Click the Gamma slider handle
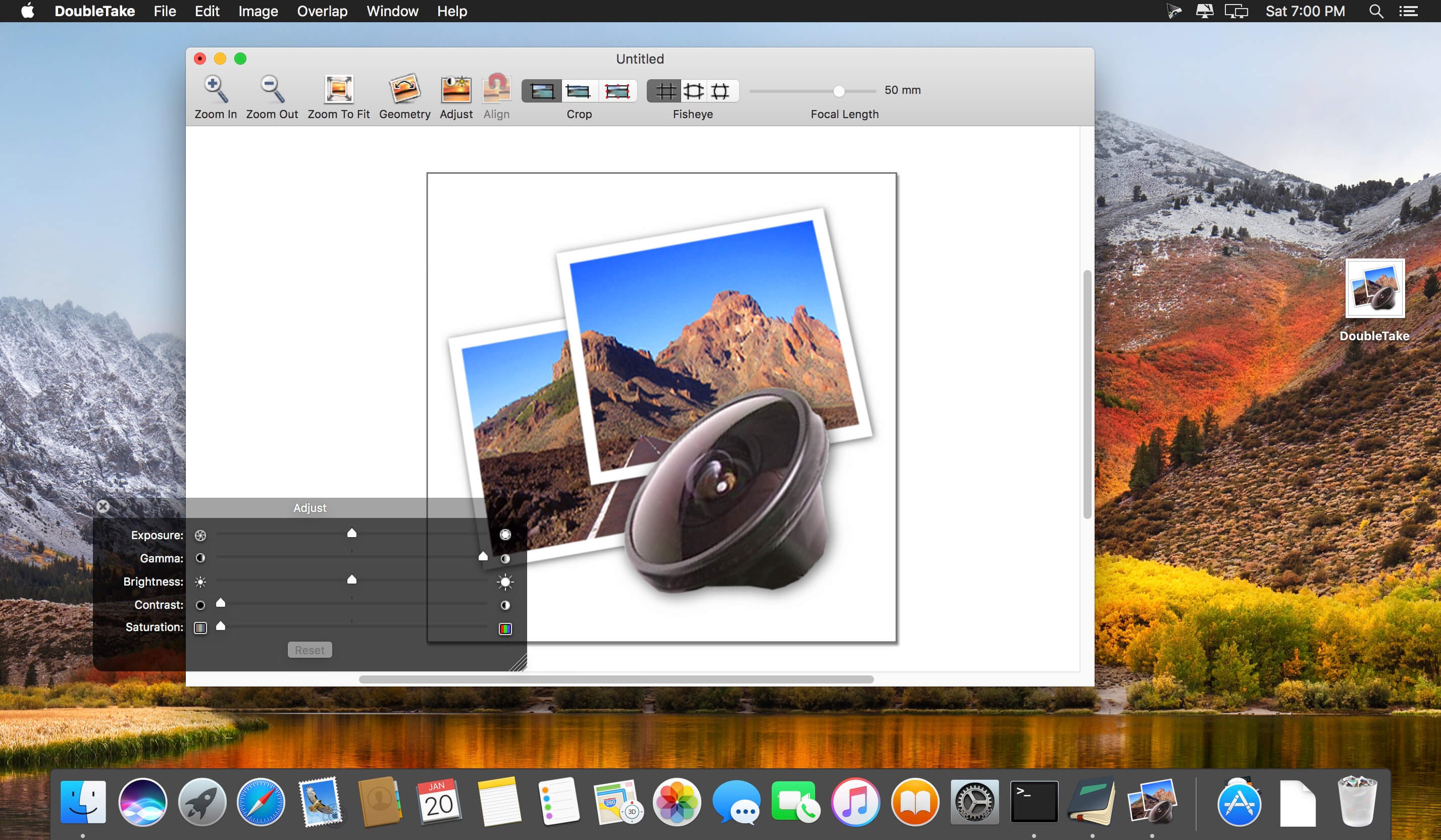 point(483,556)
